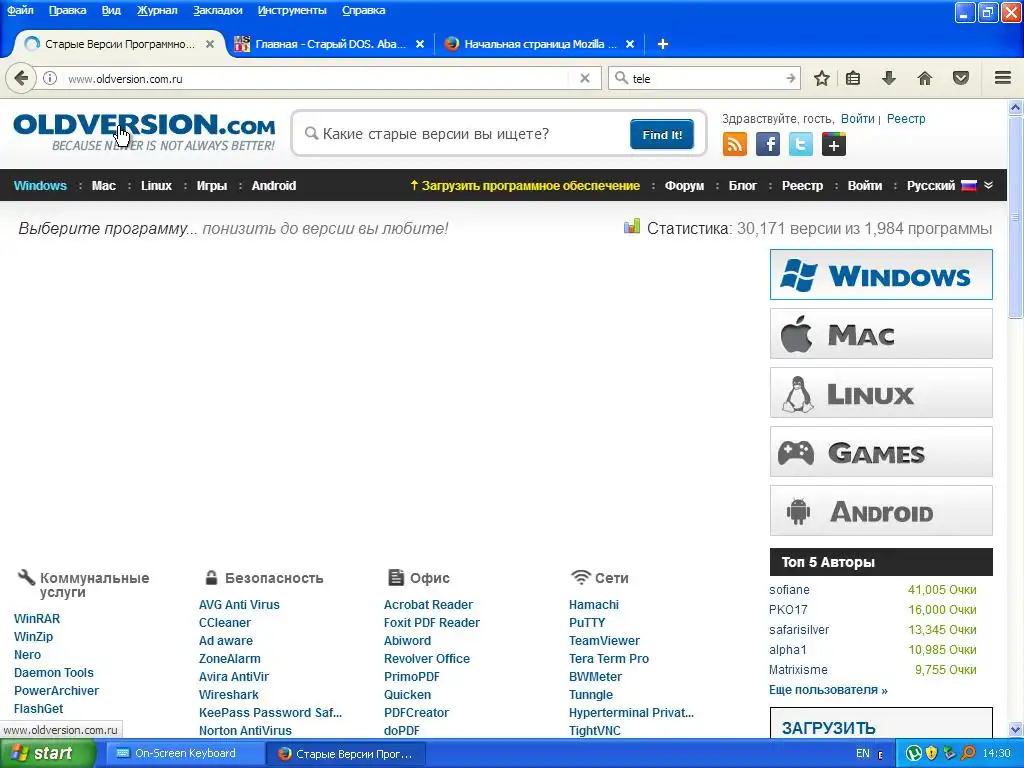Open the EN language indicator in taskbar
Image resolution: width=1024 pixels, height=768 pixels.
862,754
